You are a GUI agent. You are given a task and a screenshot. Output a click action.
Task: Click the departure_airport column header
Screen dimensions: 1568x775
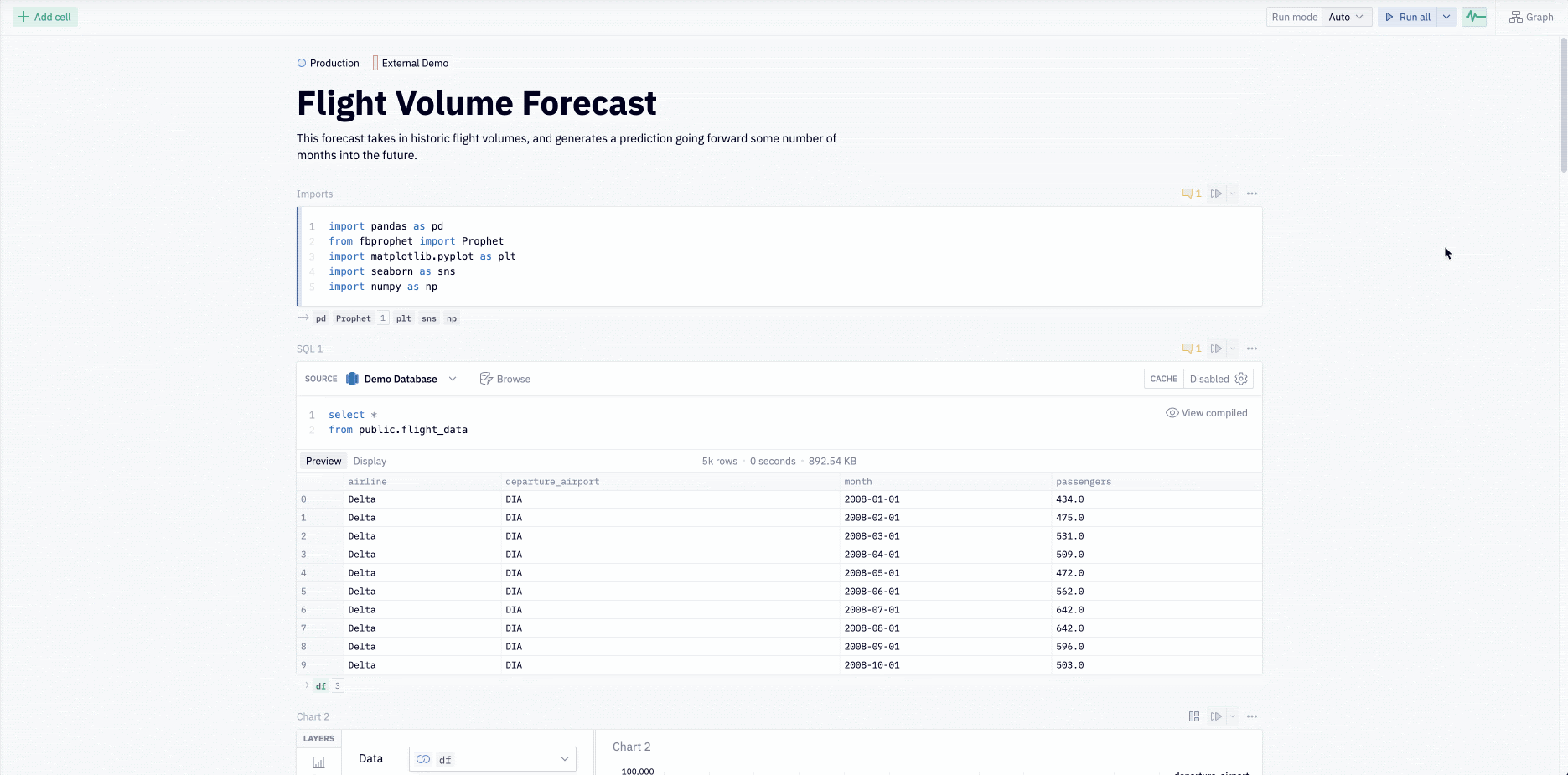[670, 482]
